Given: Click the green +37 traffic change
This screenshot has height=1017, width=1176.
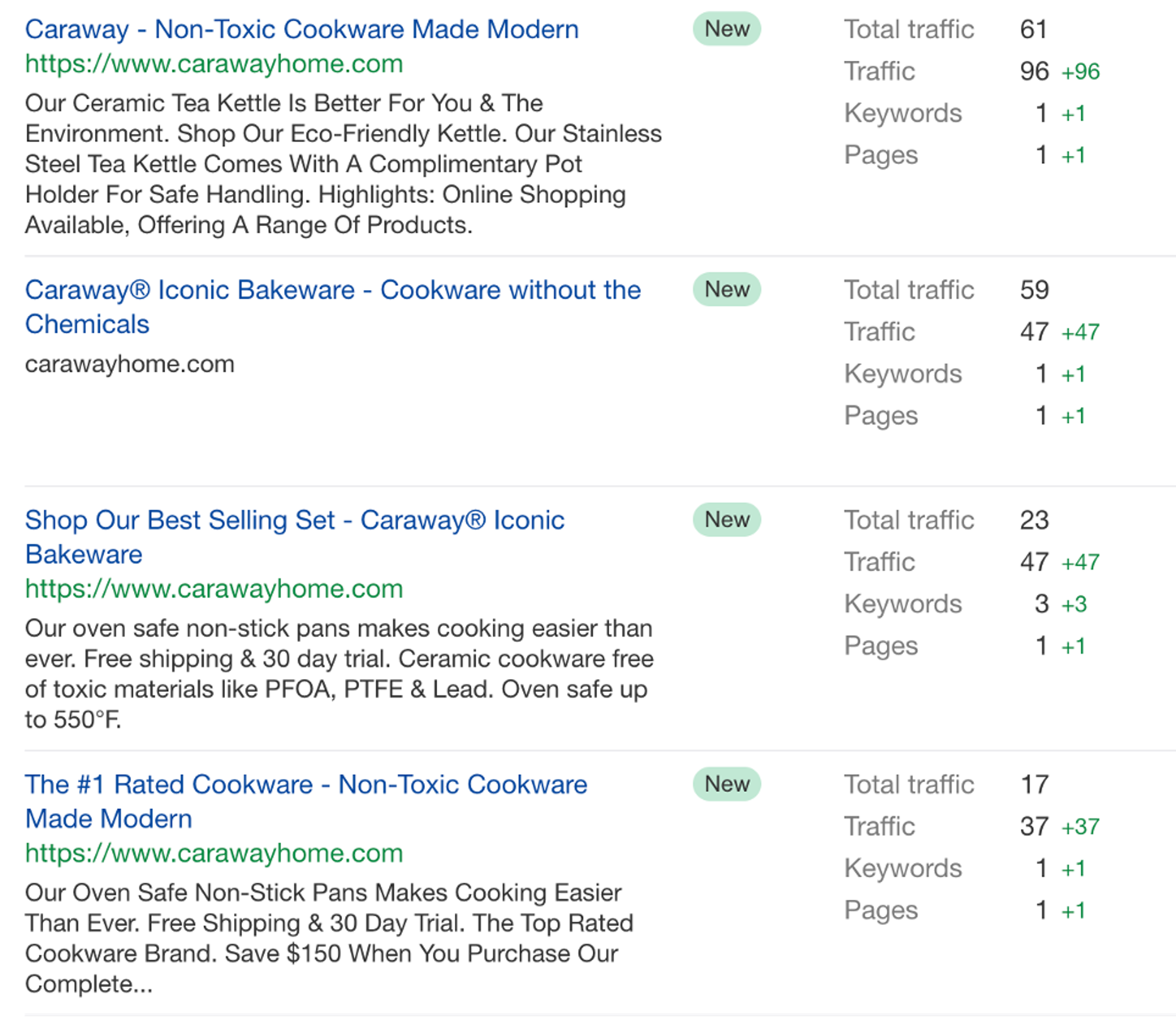Looking at the screenshot, I should coord(1081,827).
